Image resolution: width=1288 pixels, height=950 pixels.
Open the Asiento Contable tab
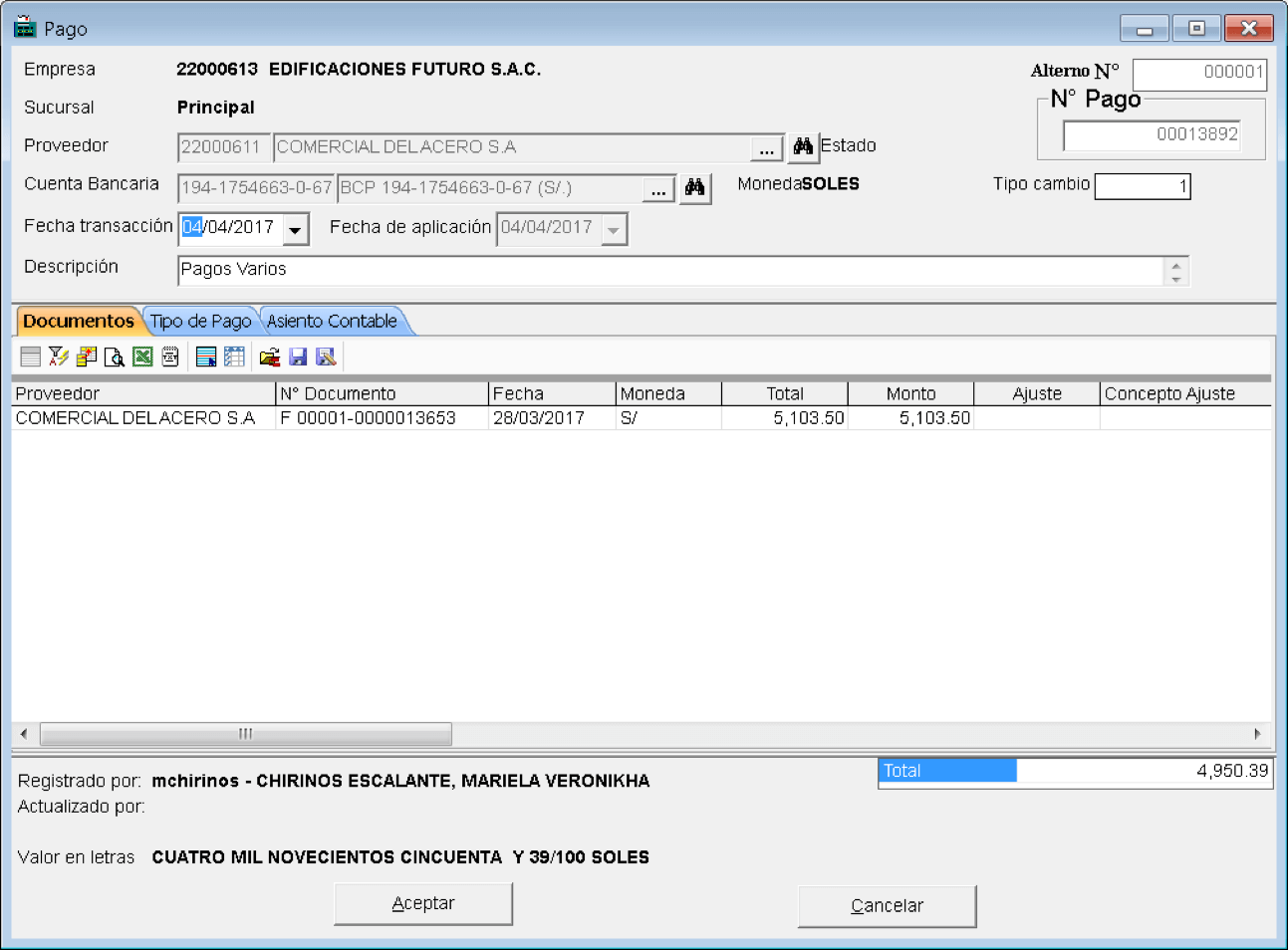[332, 321]
